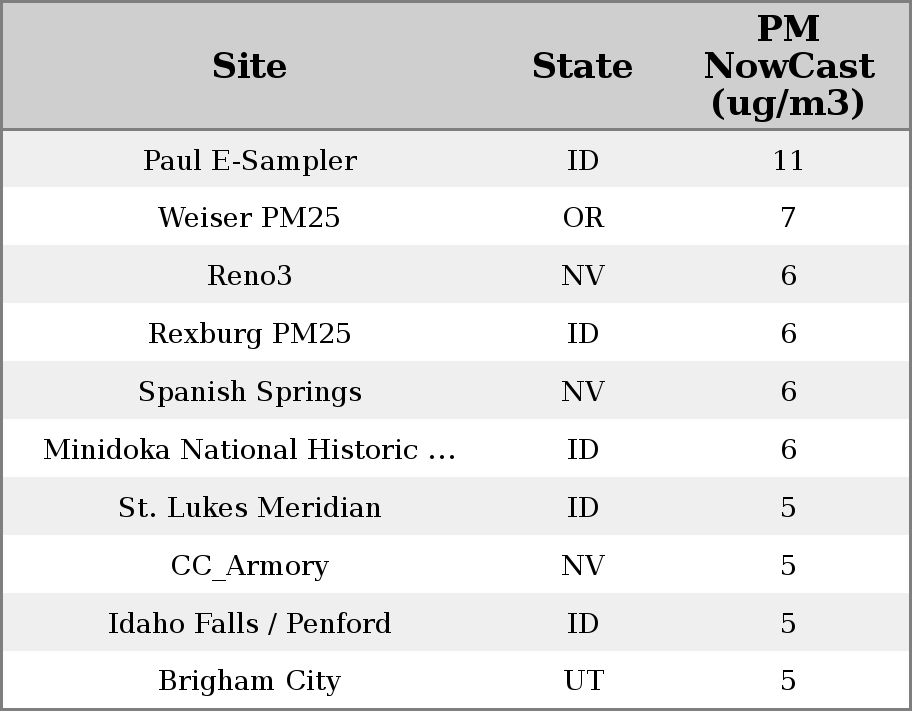Click the PM NowCast column header
The width and height of the screenshot is (912, 711).
(788, 67)
